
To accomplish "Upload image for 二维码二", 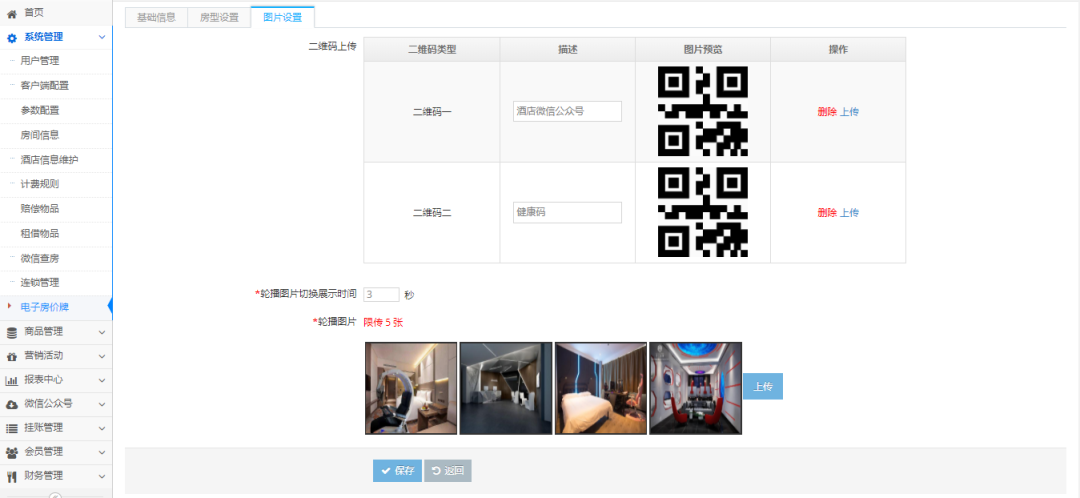I will tap(849, 213).
